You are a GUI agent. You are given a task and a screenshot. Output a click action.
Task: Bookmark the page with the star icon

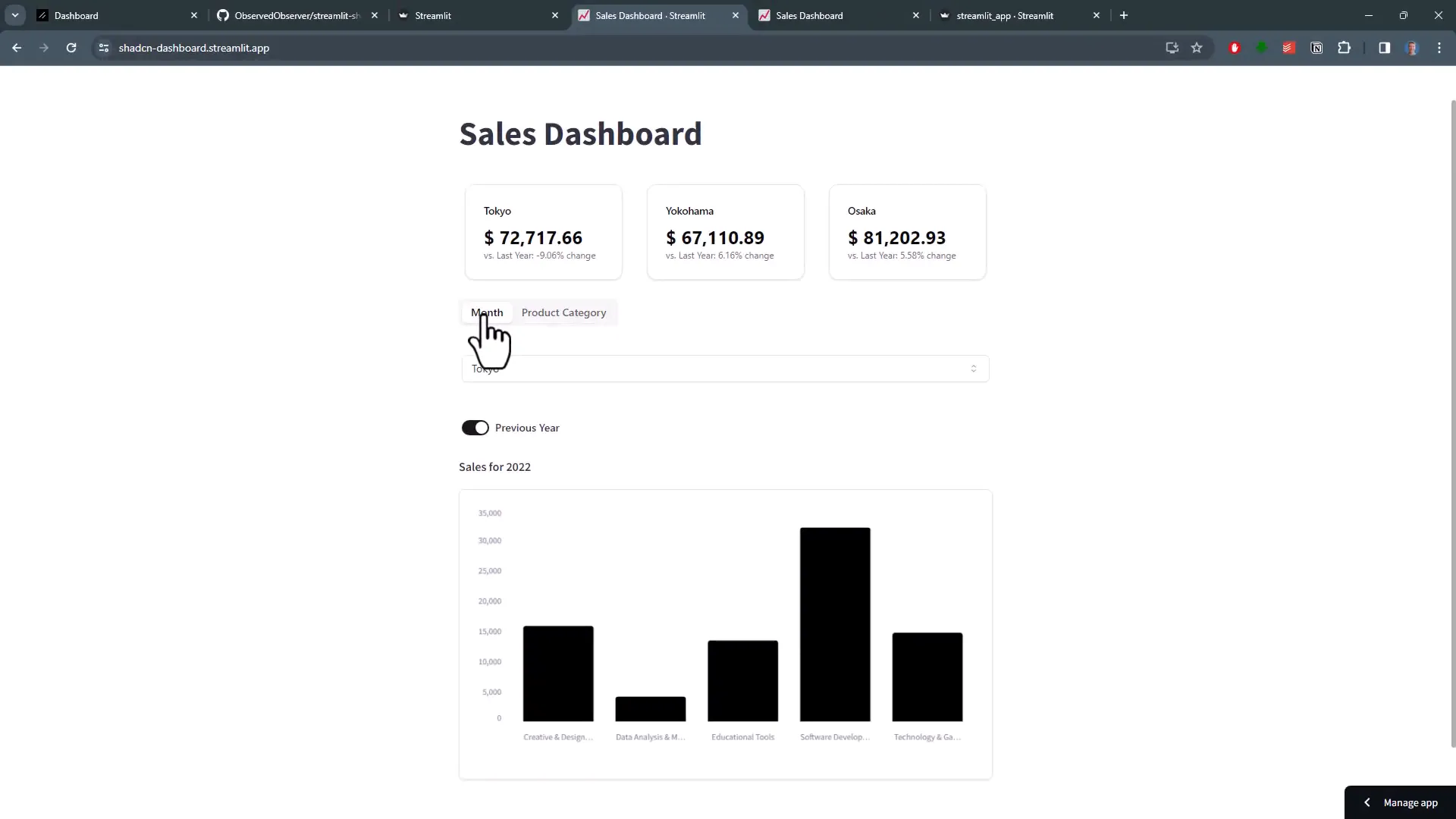point(1197,48)
